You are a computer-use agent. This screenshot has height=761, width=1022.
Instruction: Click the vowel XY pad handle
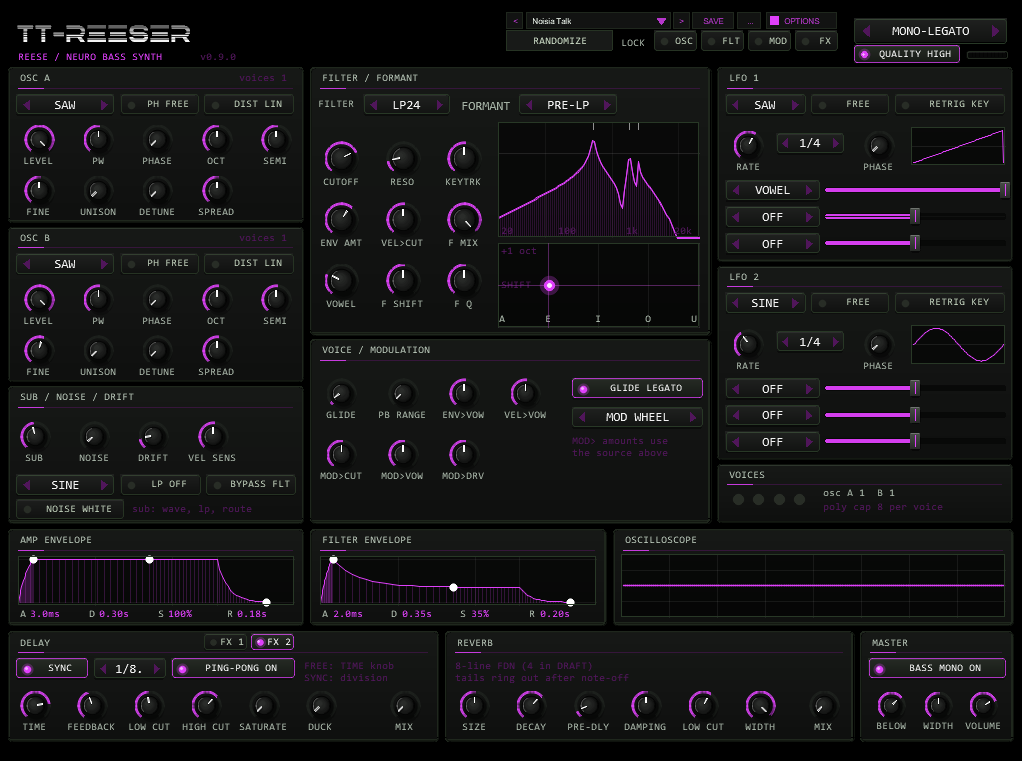pos(549,285)
